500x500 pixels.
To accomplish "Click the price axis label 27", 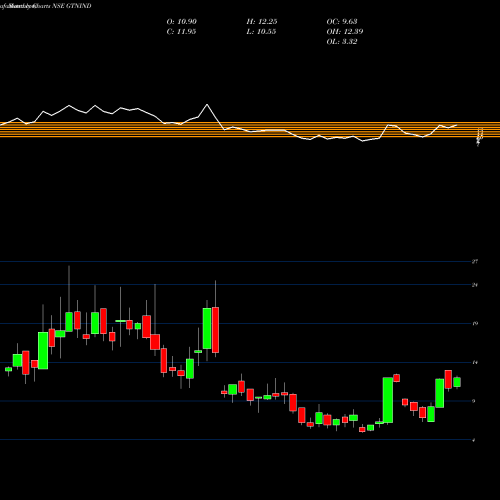I will [475, 262].
